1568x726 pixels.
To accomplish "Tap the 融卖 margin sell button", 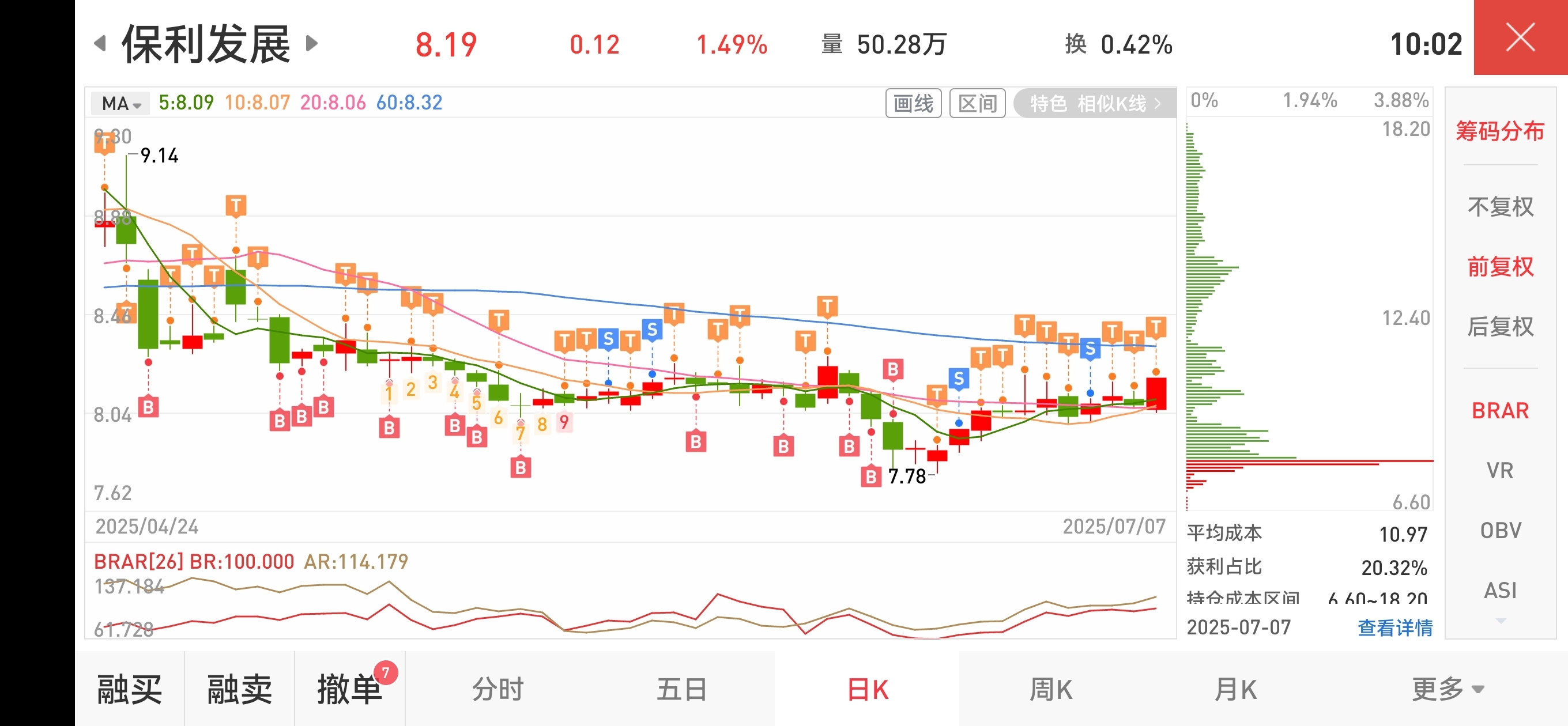I will pyautogui.click(x=239, y=690).
